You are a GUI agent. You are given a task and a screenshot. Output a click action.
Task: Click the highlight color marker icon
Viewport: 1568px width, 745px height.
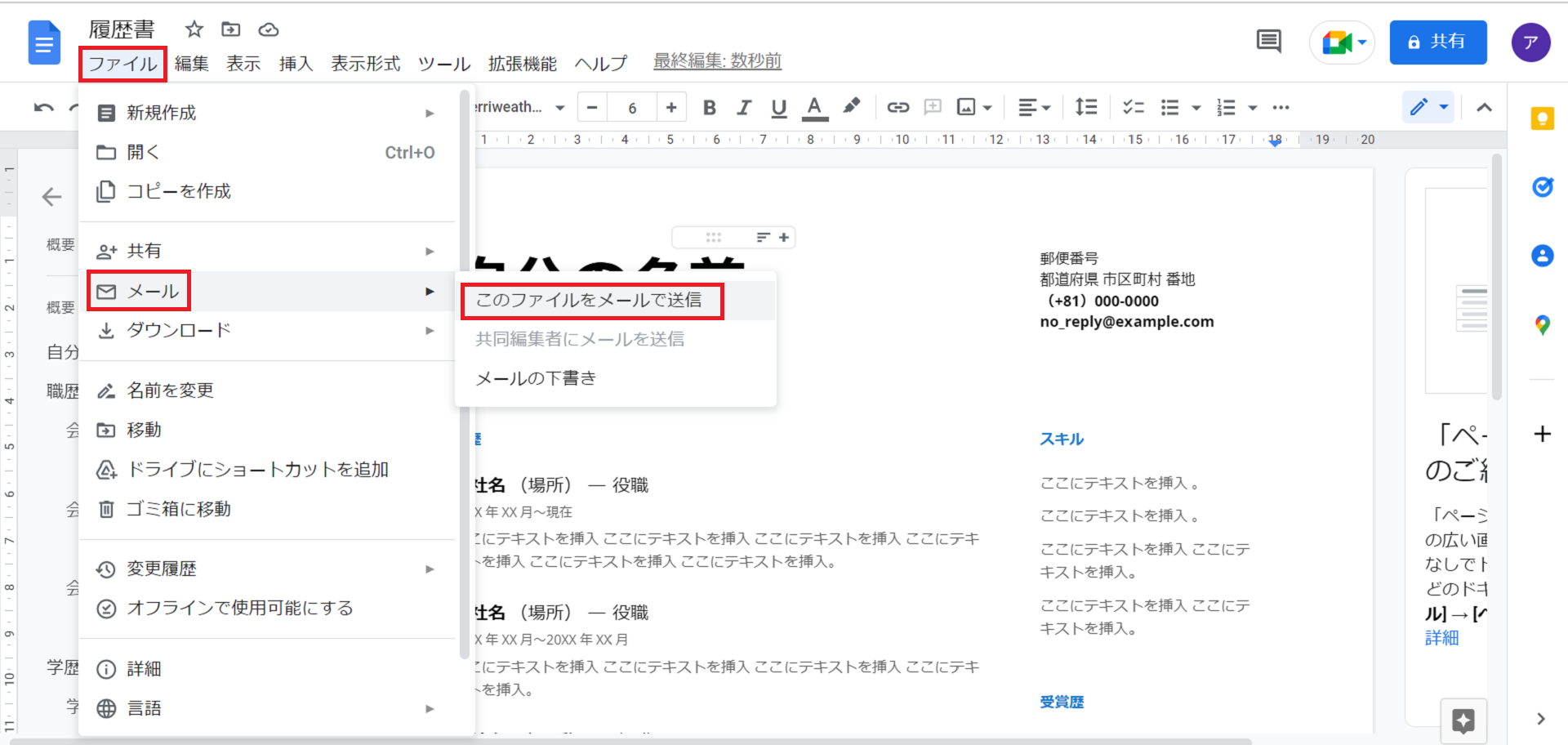[x=852, y=106]
